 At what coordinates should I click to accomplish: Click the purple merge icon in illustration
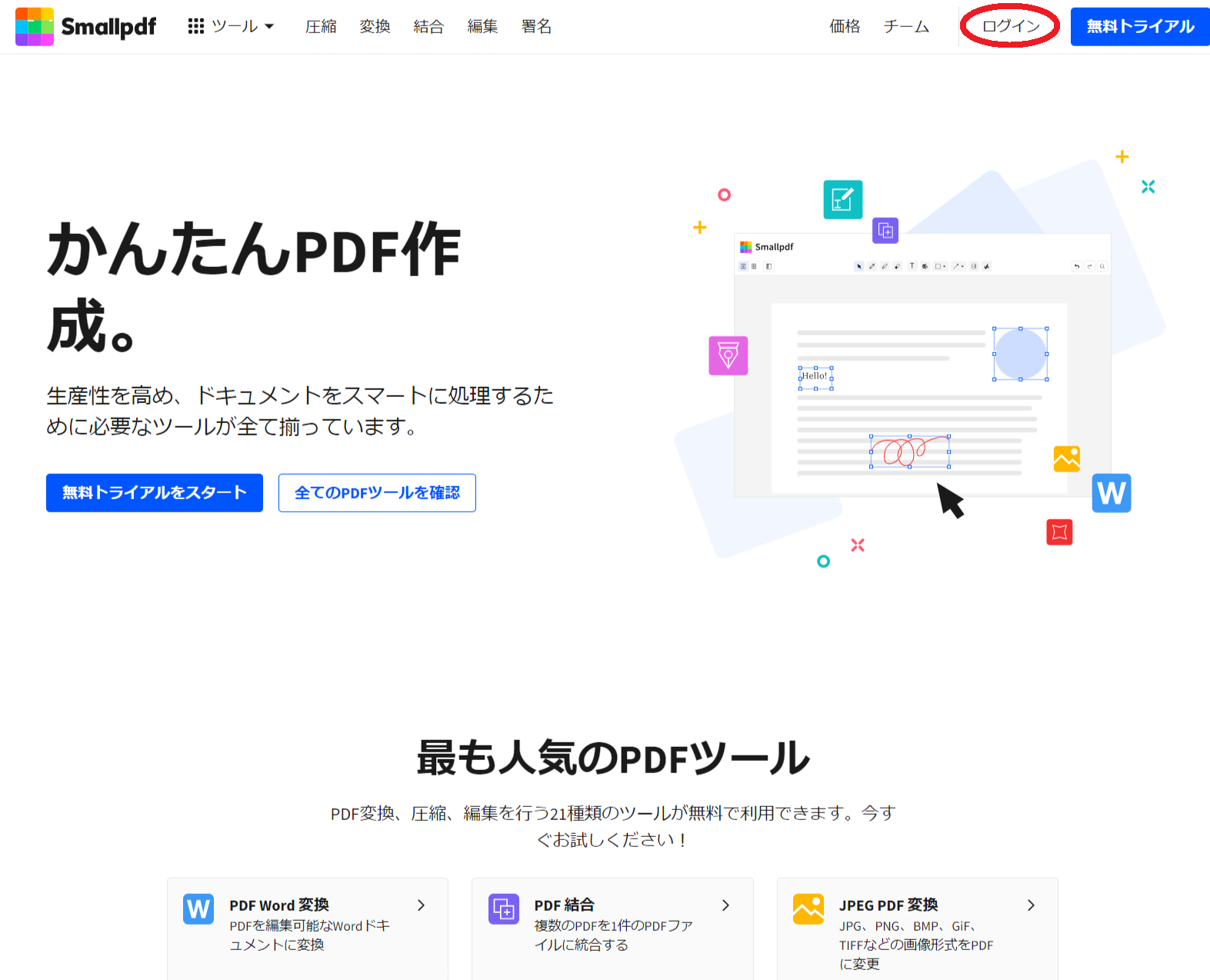(885, 230)
